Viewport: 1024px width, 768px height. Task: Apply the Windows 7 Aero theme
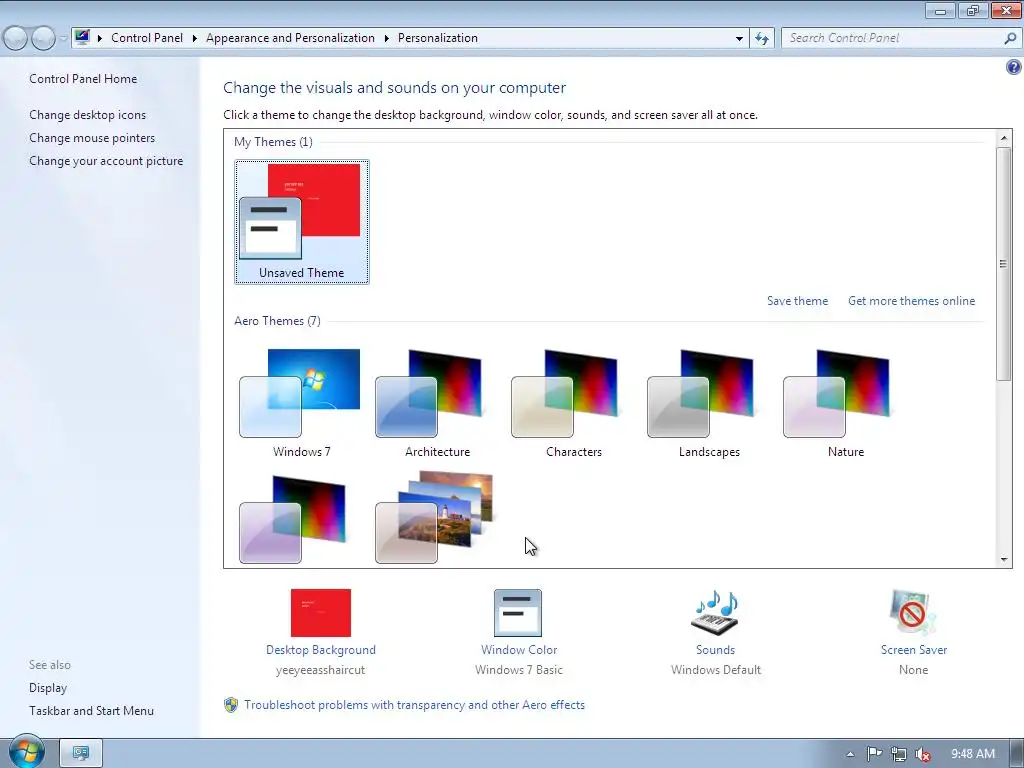(x=301, y=402)
